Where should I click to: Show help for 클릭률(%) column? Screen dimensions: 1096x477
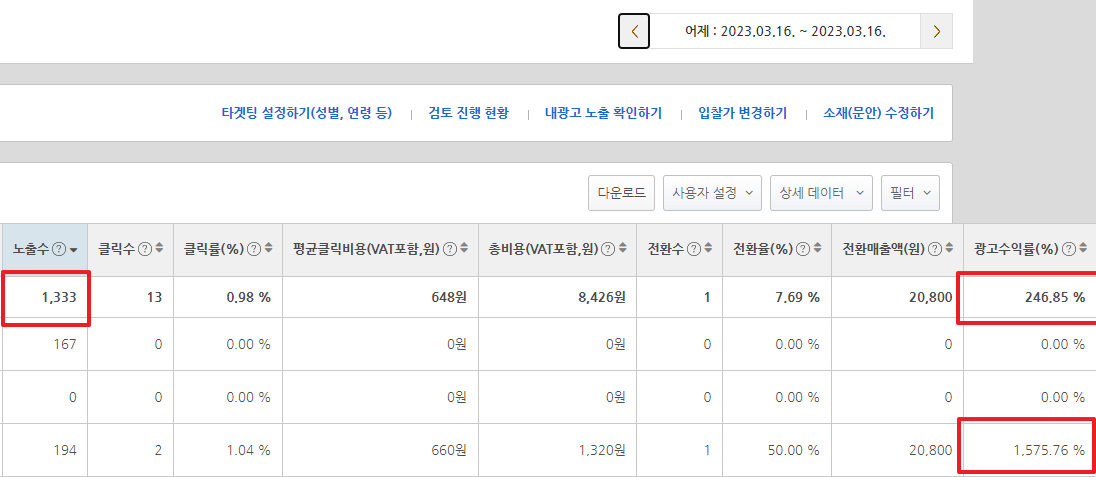pyautogui.click(x=254, y=248)
